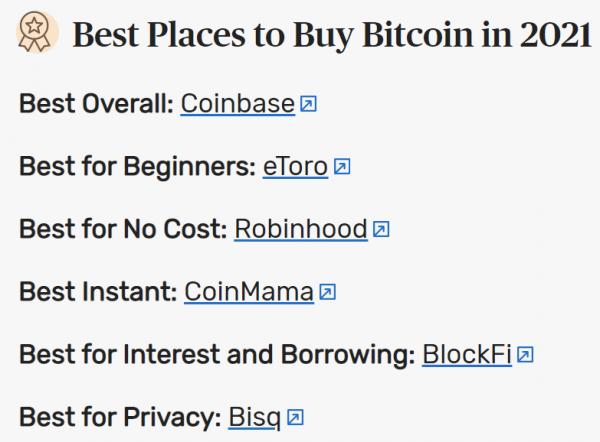Click the external-link icon after eToro
600x442 pixels.
(342, 167)
